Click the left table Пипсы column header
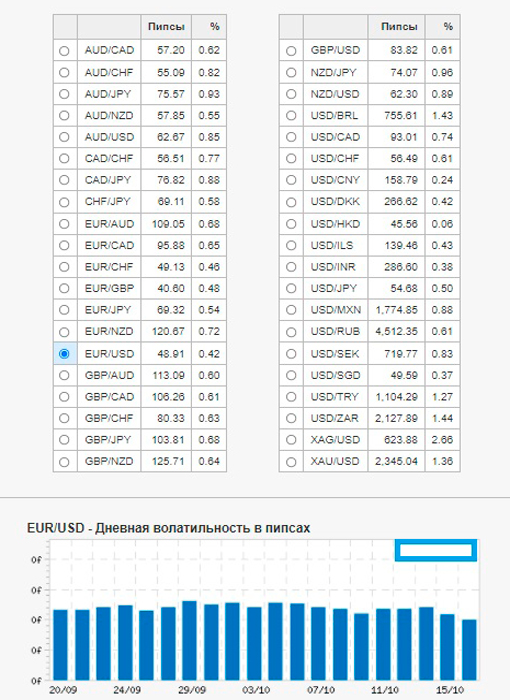 (166, 27)
